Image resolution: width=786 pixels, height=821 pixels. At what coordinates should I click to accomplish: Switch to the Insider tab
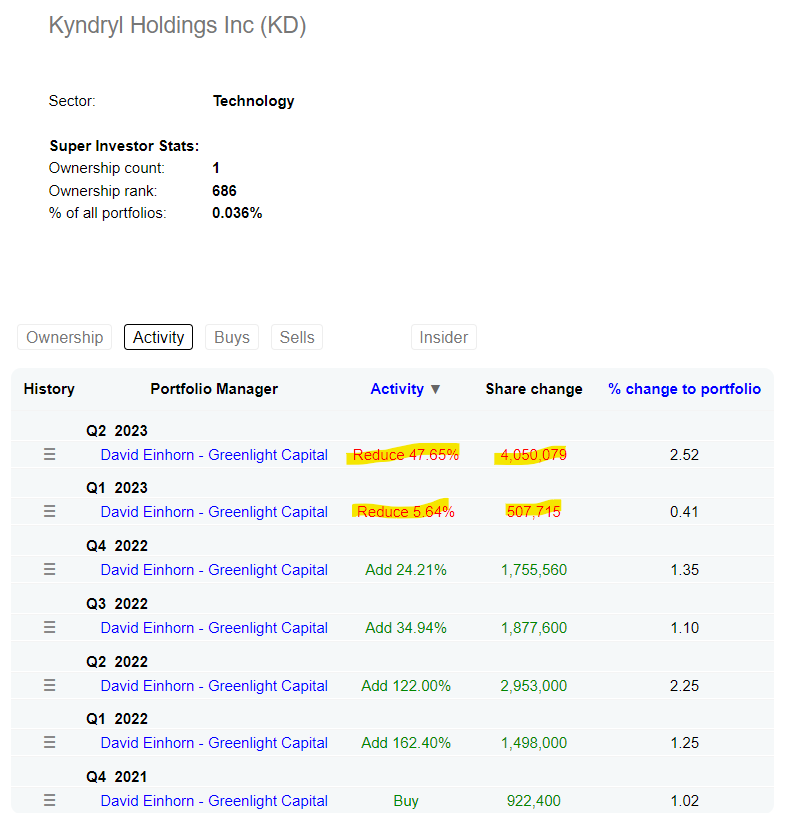[x=444, y=337]
